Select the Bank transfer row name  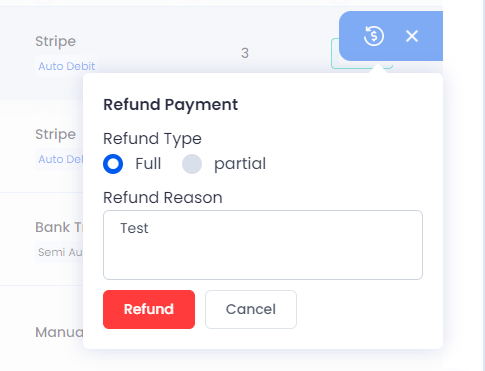coord(59,227)
